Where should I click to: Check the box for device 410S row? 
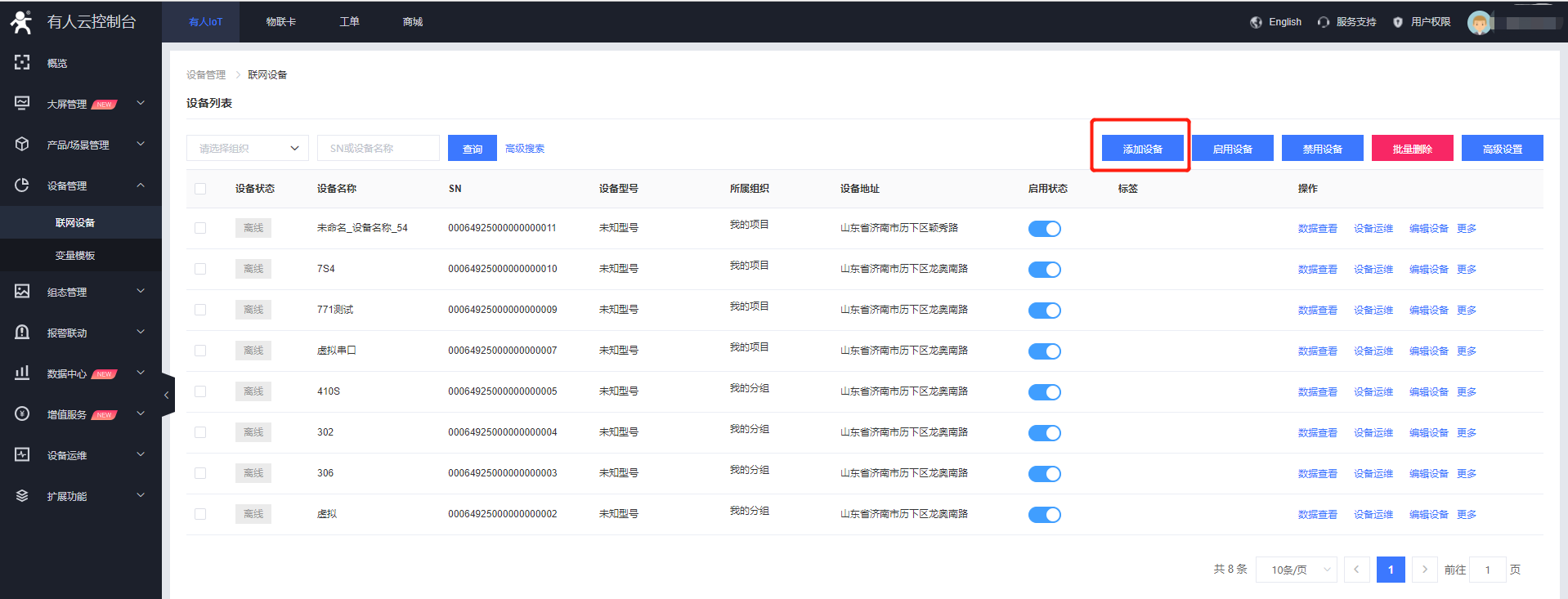tap(200, 391)
